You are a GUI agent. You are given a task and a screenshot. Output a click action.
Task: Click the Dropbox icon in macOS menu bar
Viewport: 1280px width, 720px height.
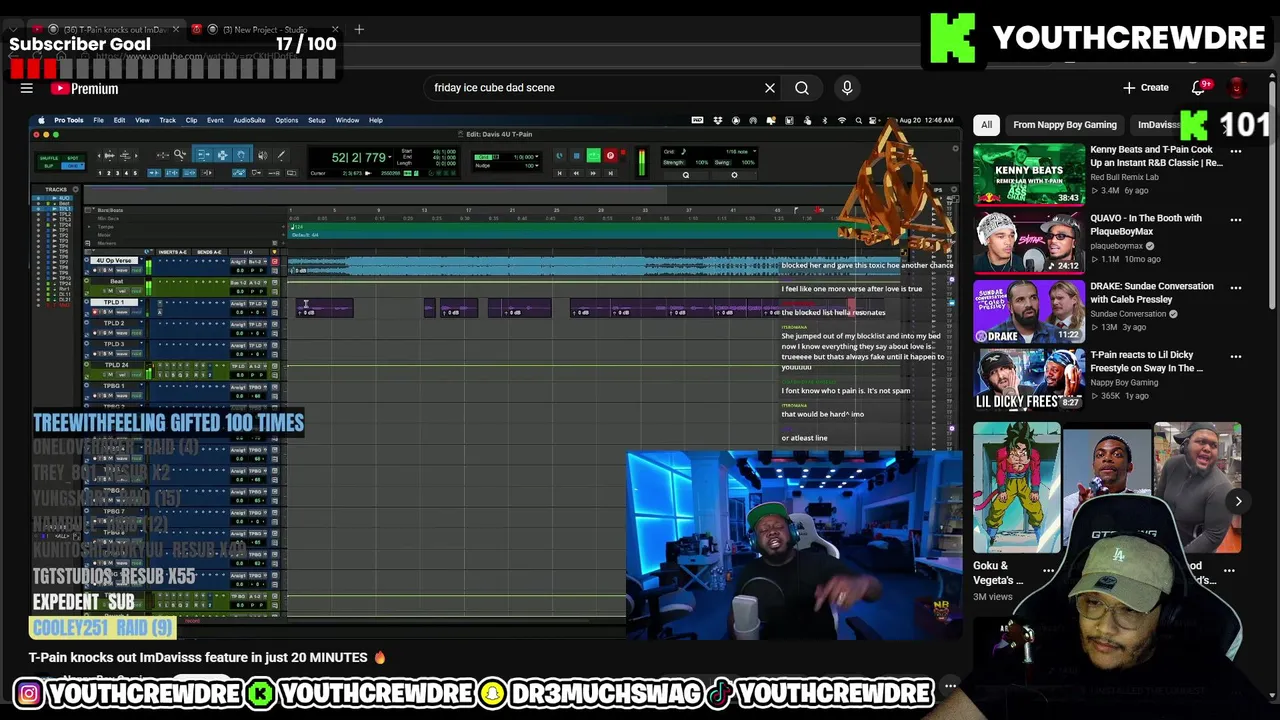click(x=718, y=120)
